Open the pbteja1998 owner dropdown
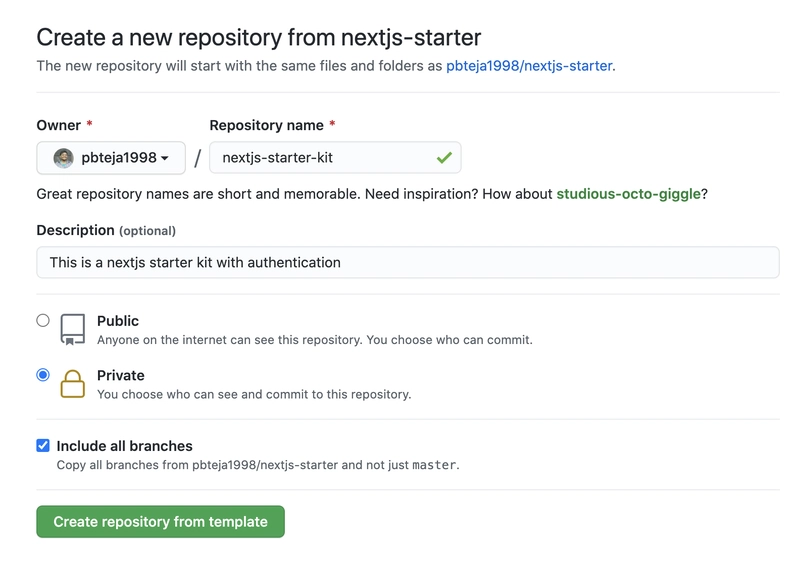 coord(111,158)
